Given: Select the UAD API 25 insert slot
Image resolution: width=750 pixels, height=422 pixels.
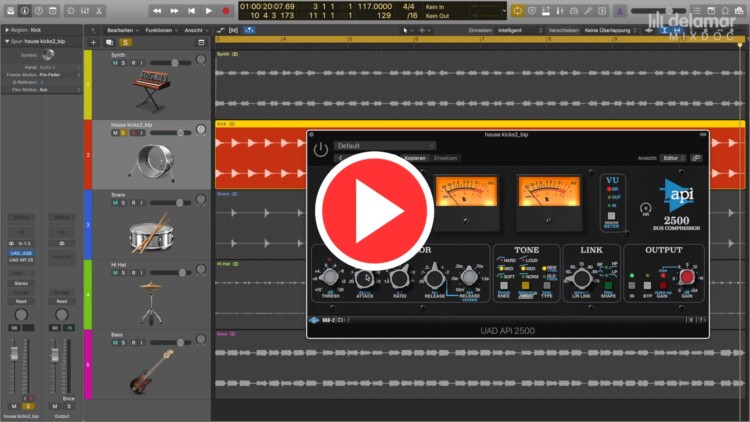Looking at the screenshot, I should [x=21, y=260].
